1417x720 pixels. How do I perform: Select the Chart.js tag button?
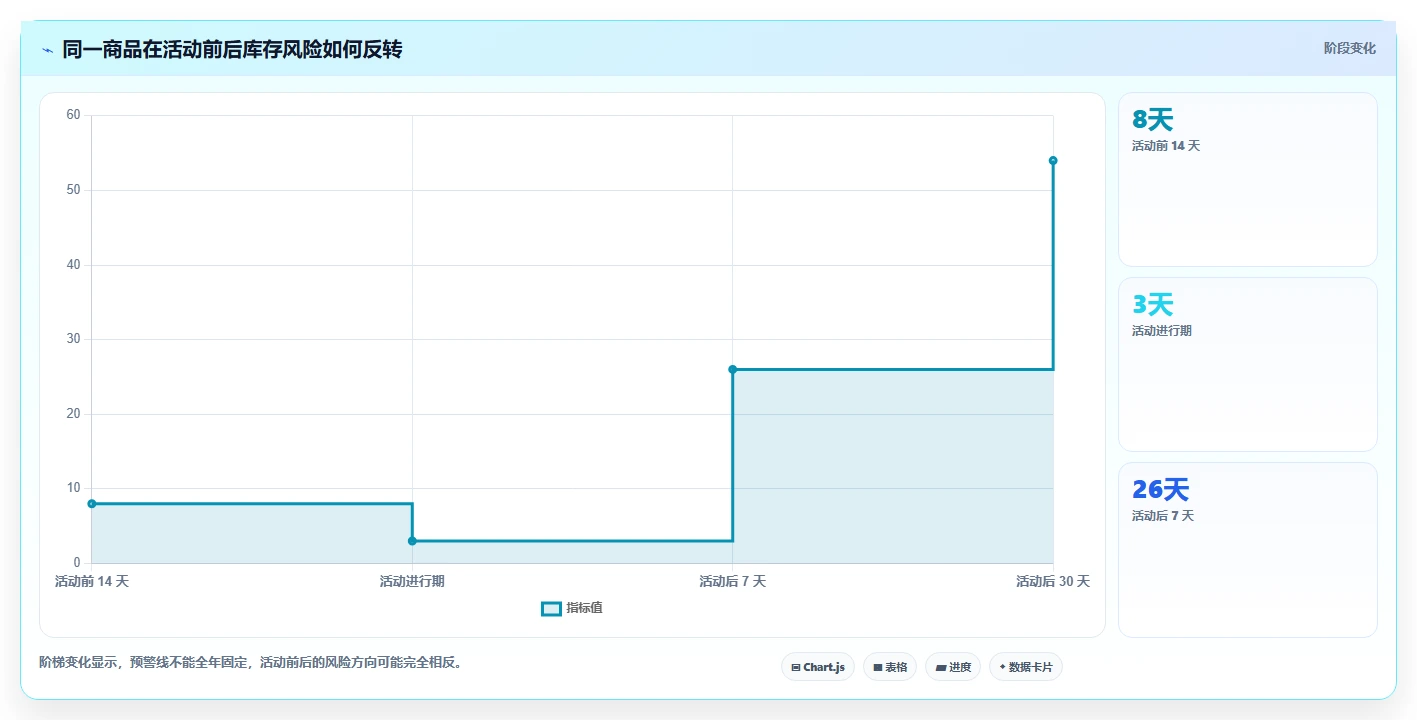tap(818, 667)
